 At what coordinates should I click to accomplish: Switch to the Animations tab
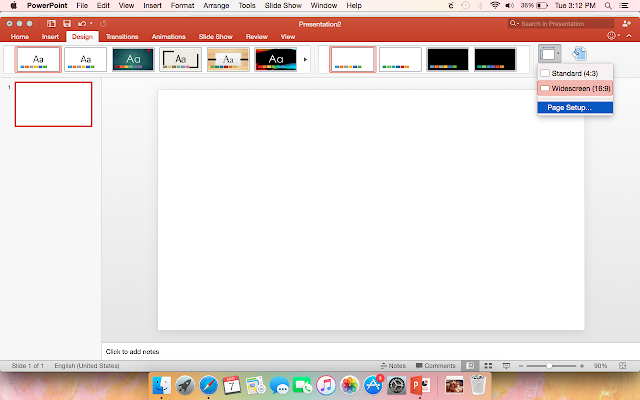coord(169,37)
